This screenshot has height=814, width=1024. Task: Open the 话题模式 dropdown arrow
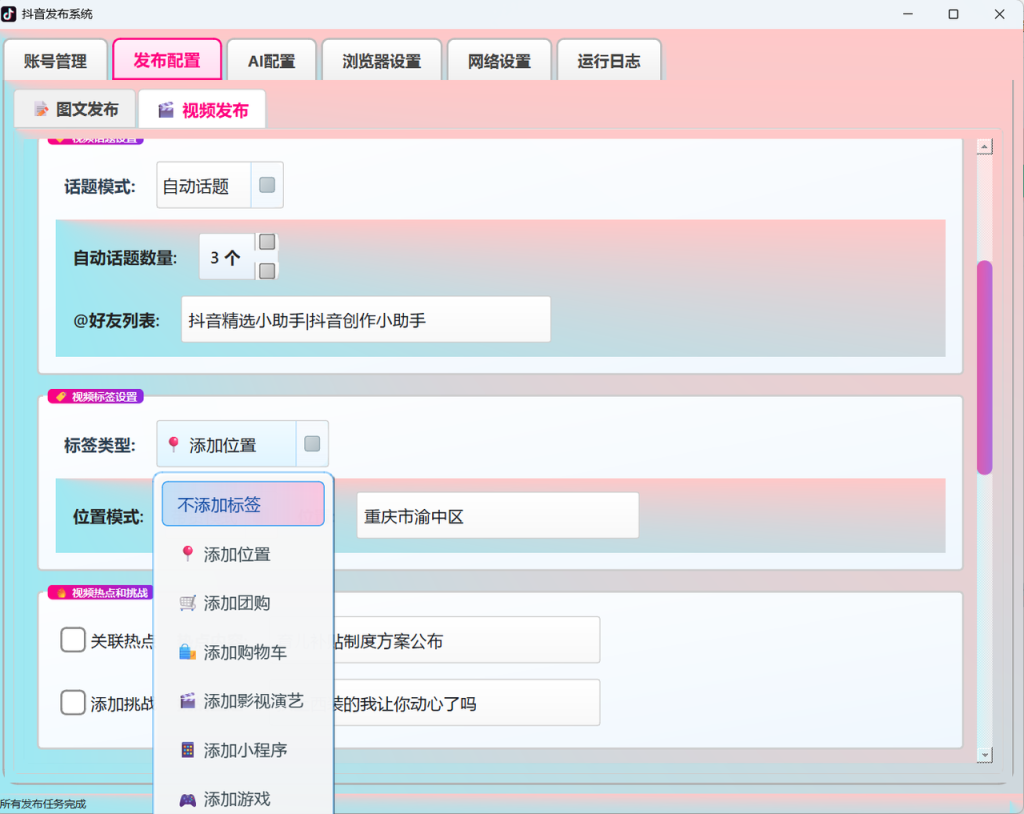(267, 185)
